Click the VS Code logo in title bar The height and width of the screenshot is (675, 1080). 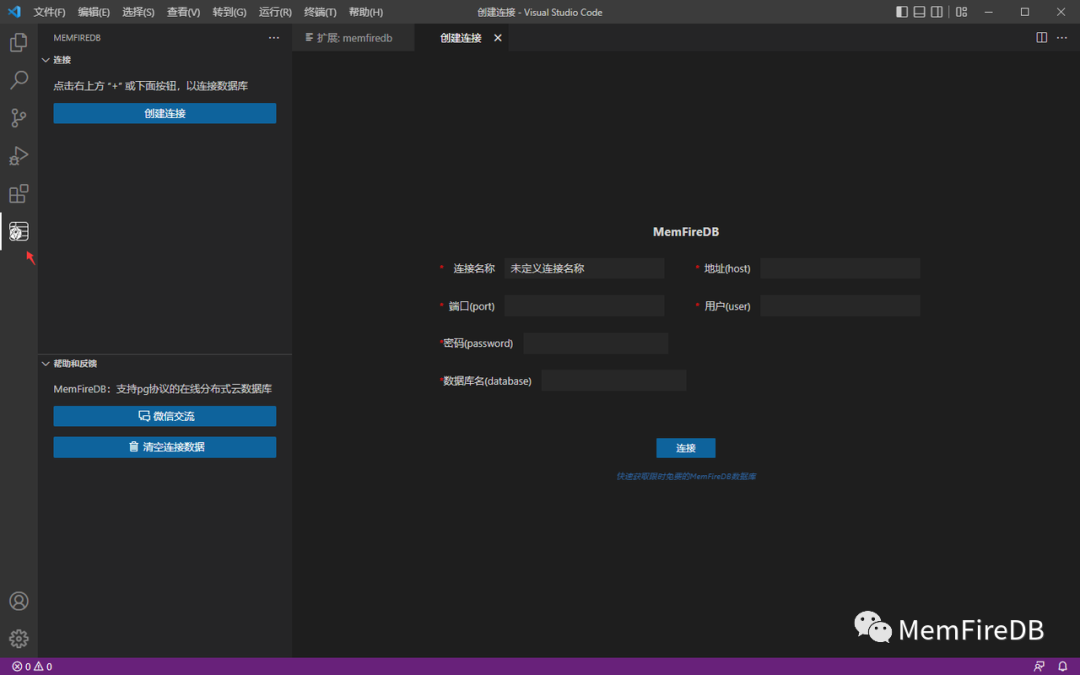[x=14, y=12]
